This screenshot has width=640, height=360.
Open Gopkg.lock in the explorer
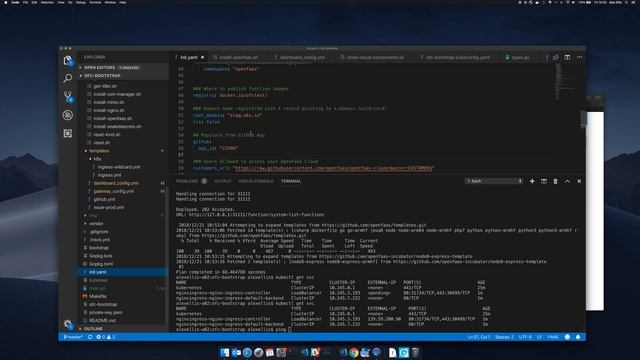(x=100, y=256)
